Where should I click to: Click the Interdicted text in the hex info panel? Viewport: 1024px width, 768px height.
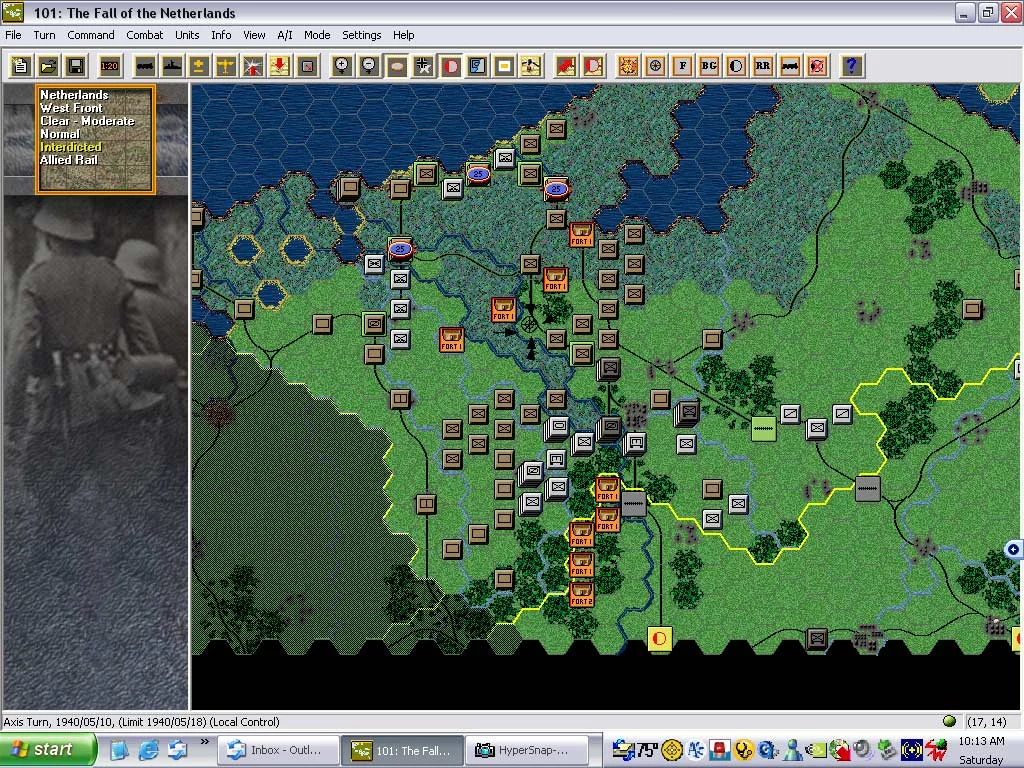(71, 147)
